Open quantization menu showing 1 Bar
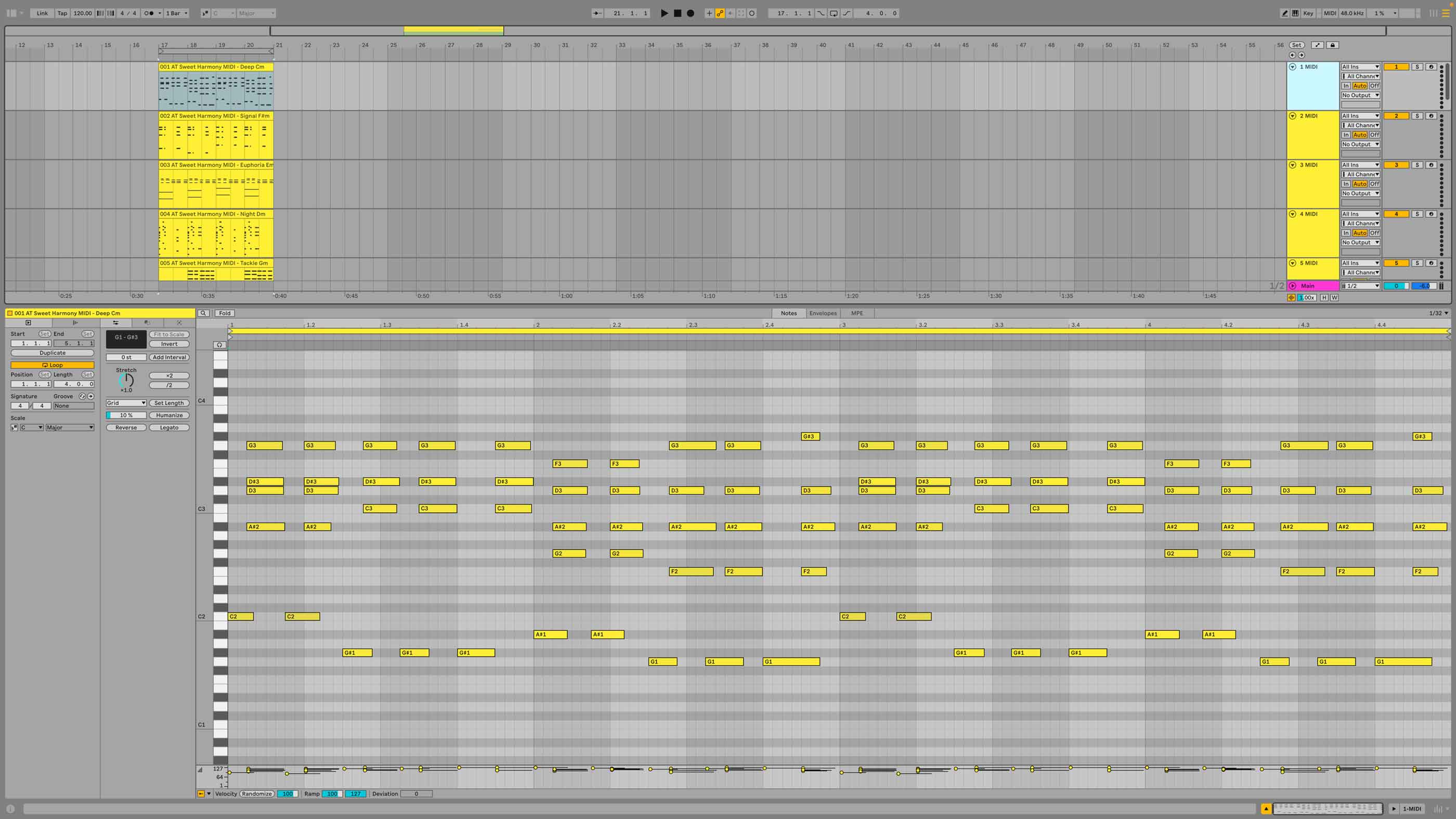This screenshot has width=1456, height=819. pos(176,13)
